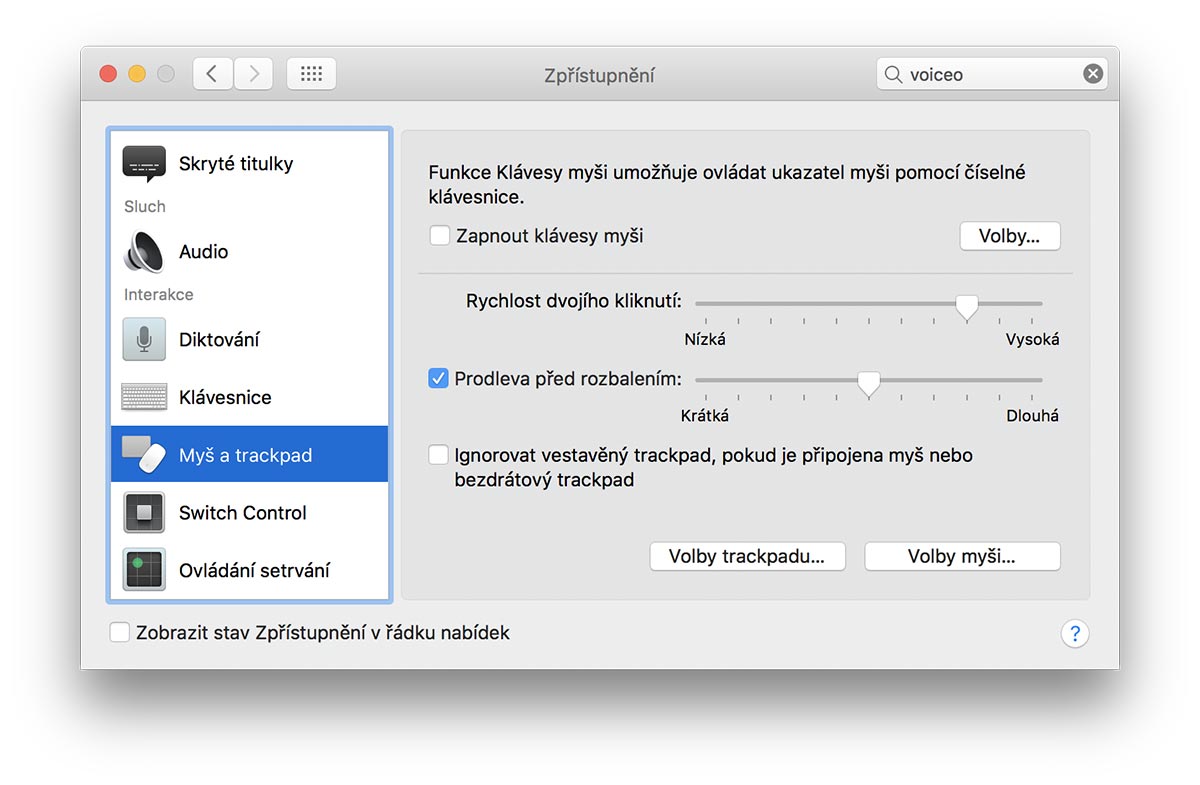This screenshot has width=1200, height=785.
Task: Select the Audio speaker icon
Action: coord(144,252)
